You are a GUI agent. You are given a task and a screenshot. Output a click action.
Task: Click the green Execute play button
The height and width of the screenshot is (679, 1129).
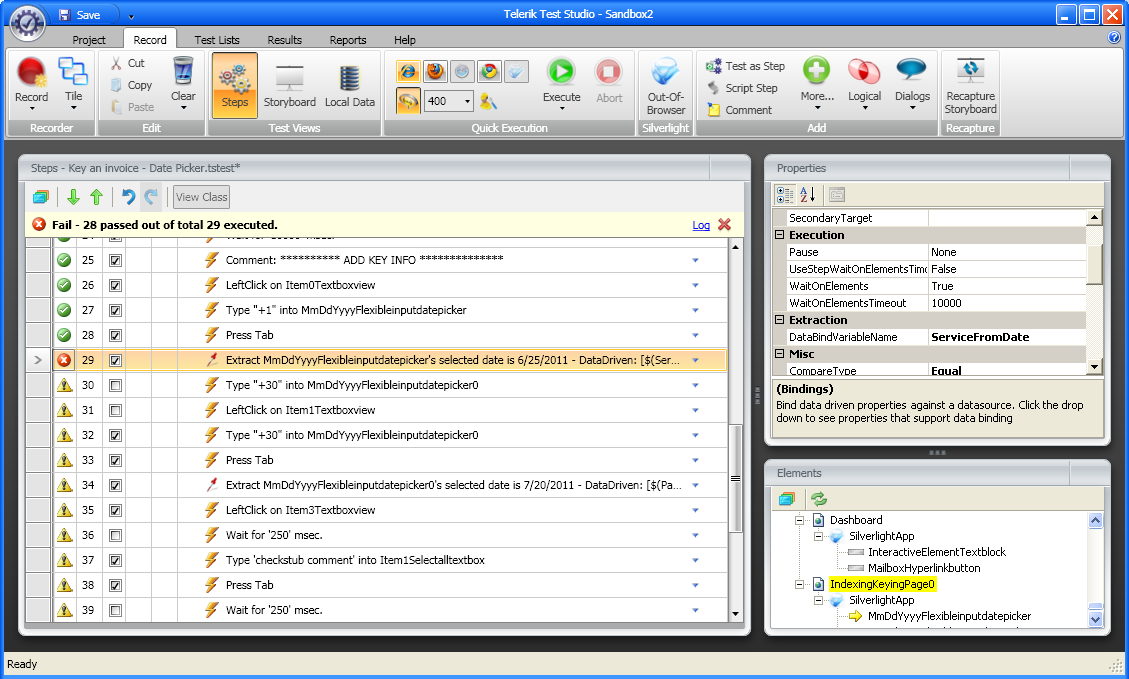click(x=560, y=73)
